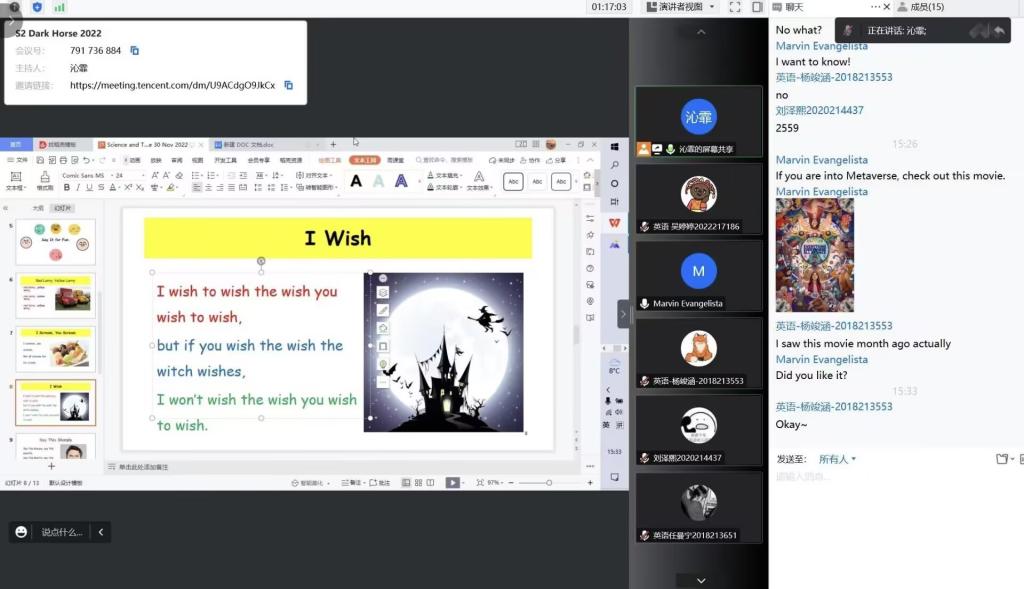Click the 说点什么 quick comment button
Screen dimensions: 1024x589
pos(62,532)
